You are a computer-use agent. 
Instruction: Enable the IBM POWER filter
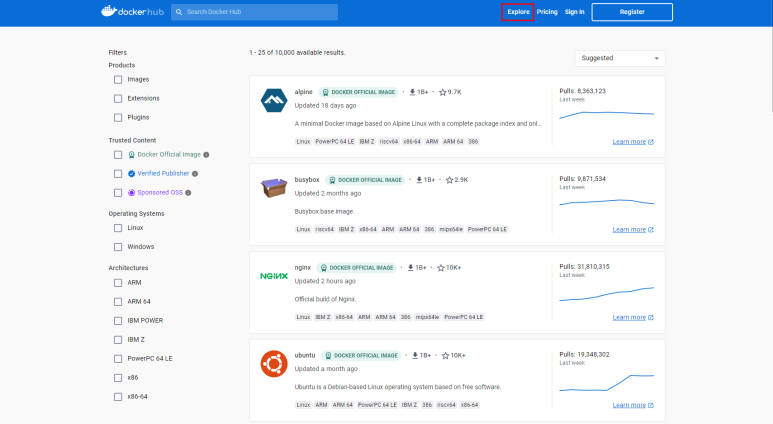click(x=118, y=320)
